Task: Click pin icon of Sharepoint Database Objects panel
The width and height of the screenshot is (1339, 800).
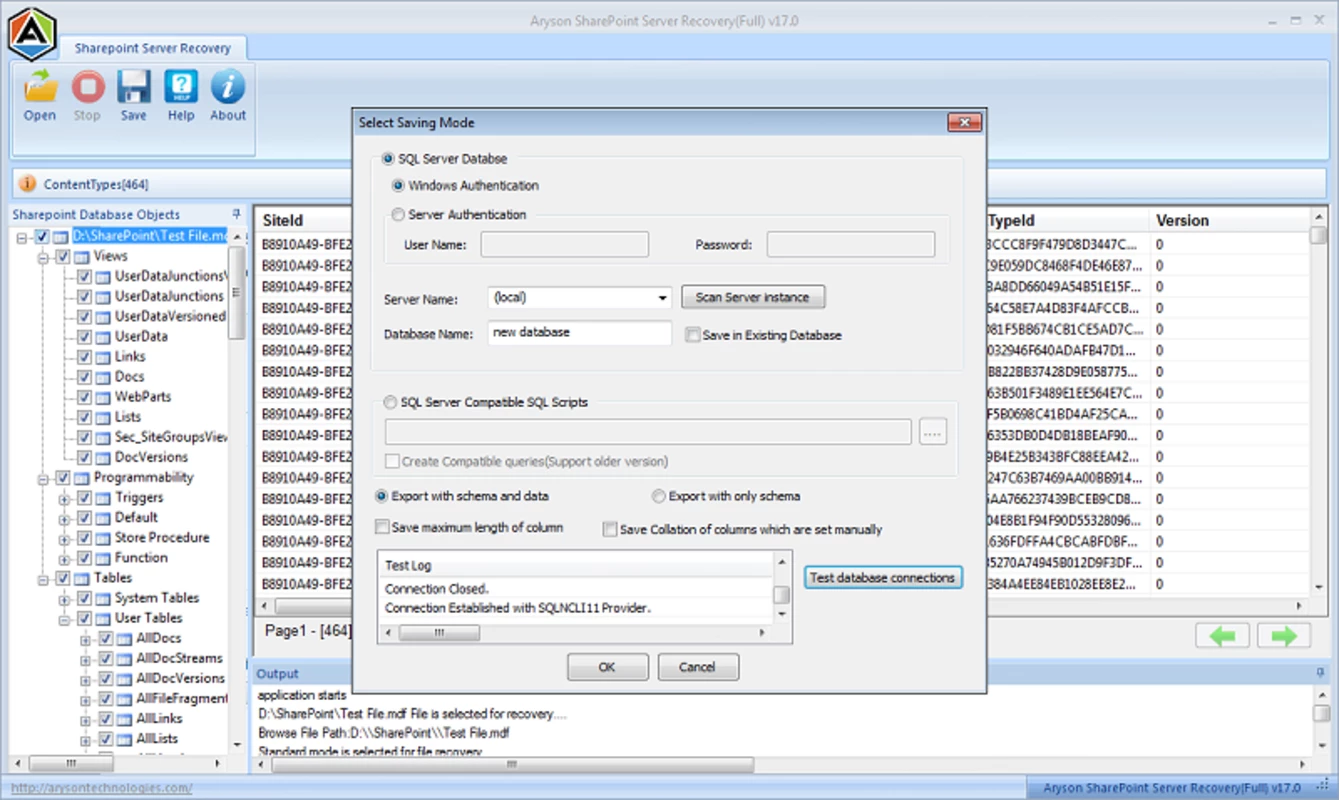Action: pyautogui.click(x=237, y=214)
